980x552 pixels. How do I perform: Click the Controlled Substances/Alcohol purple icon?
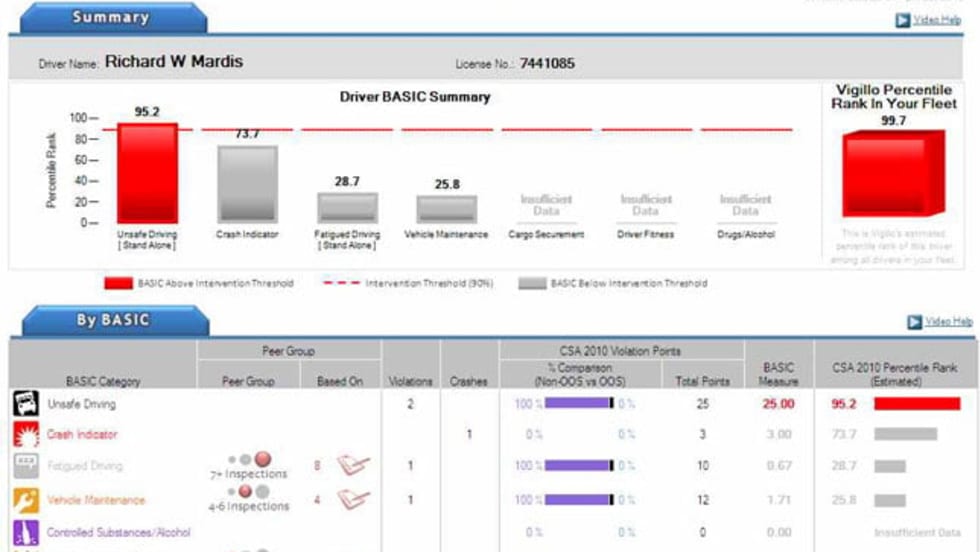(25, 532)
